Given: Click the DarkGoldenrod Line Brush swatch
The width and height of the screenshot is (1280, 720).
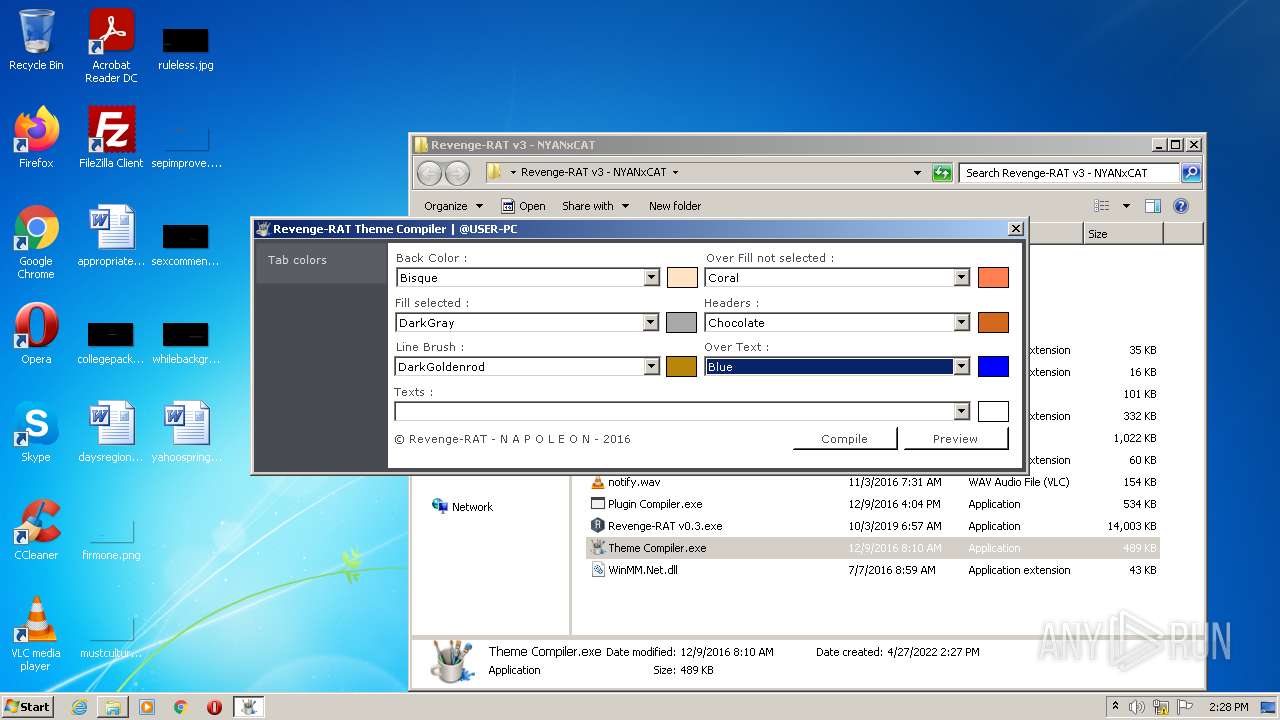Looking at the screenshot, I should point(682,366).
